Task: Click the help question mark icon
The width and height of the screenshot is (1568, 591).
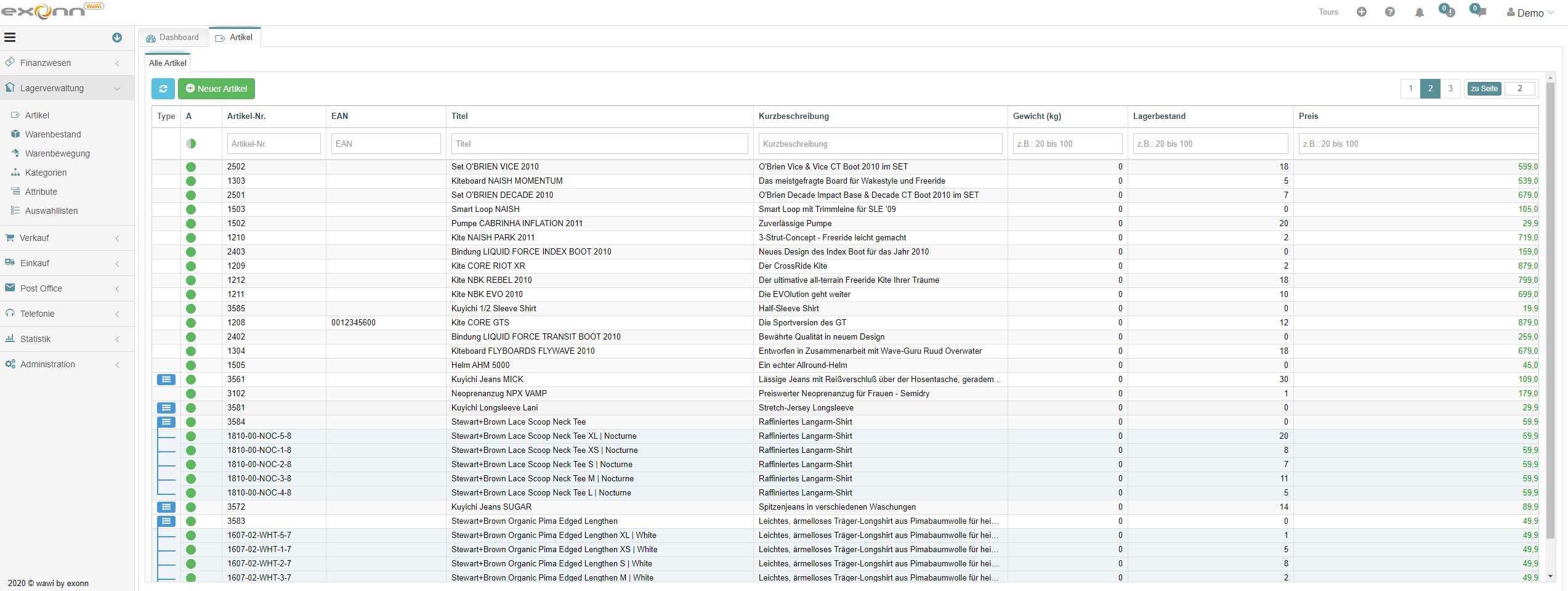Action: pyautogui.click(x=1390, y=12)
